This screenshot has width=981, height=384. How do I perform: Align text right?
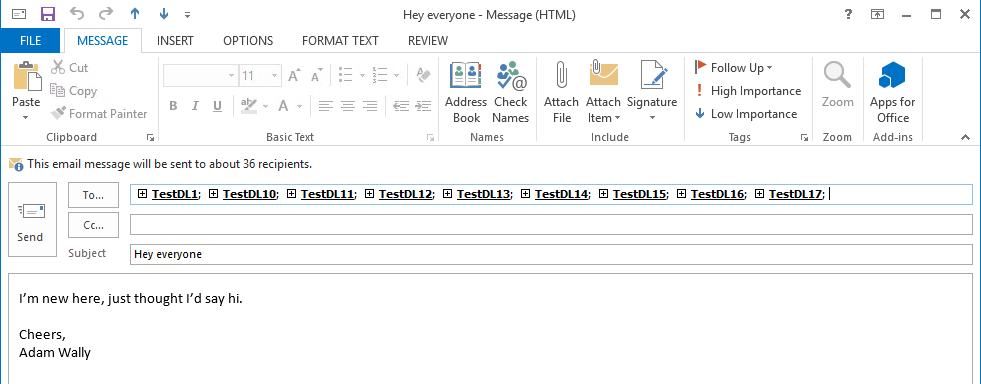(370, 106)
